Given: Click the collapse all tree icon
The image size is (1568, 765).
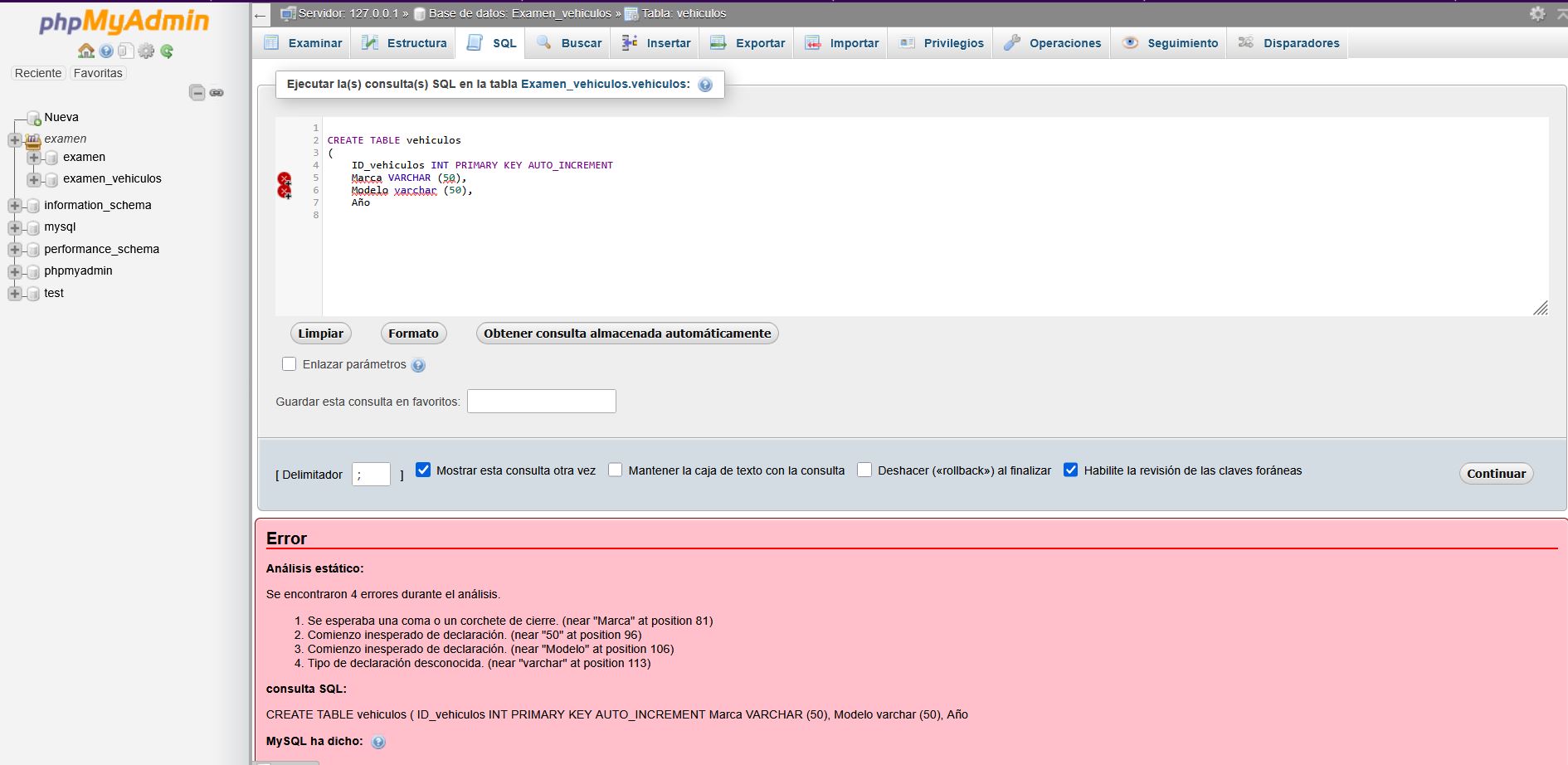Looking at the screenshot, I should (x=197, y=93).
